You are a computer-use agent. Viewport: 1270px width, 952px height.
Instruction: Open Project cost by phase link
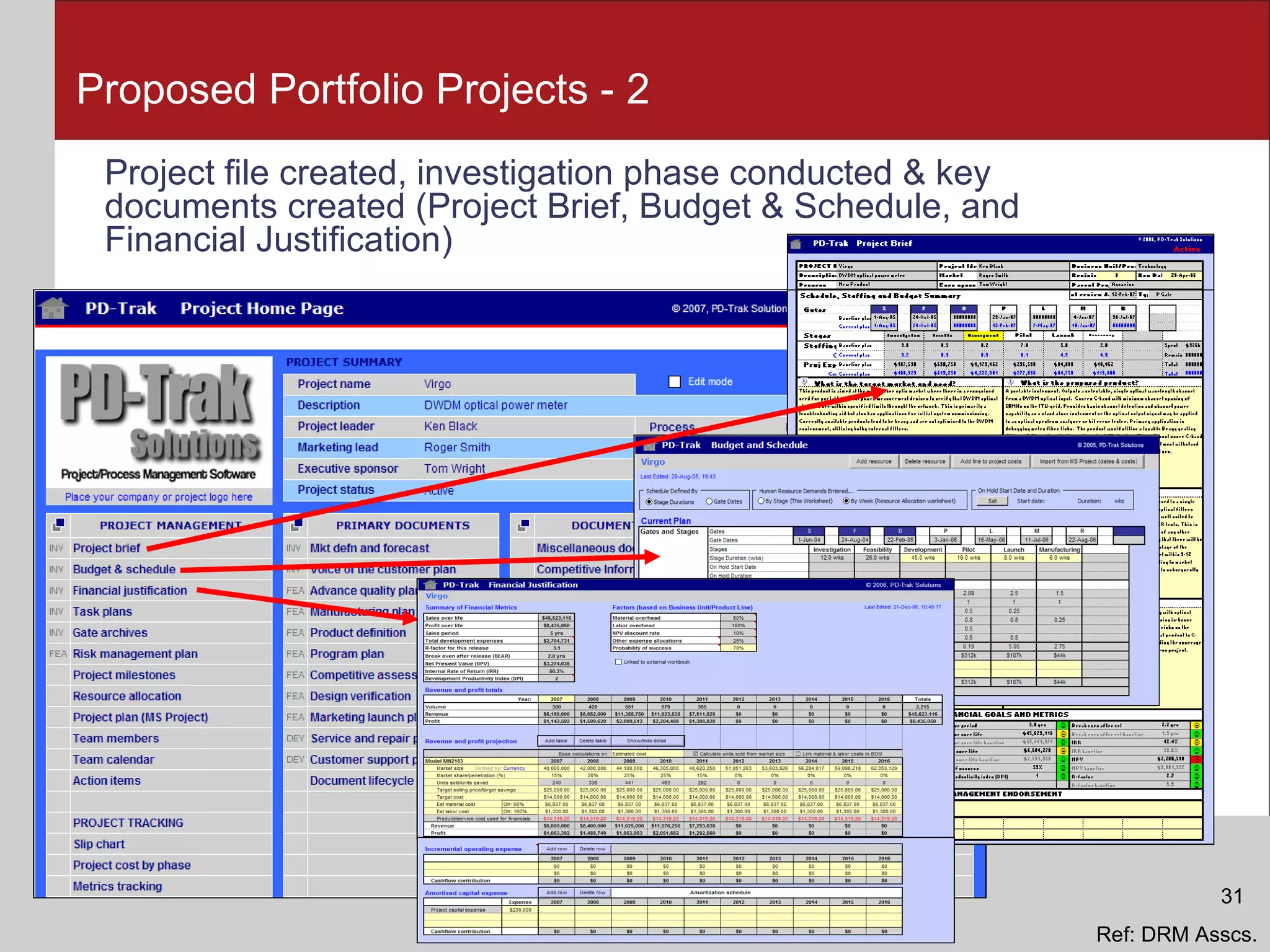132,865
